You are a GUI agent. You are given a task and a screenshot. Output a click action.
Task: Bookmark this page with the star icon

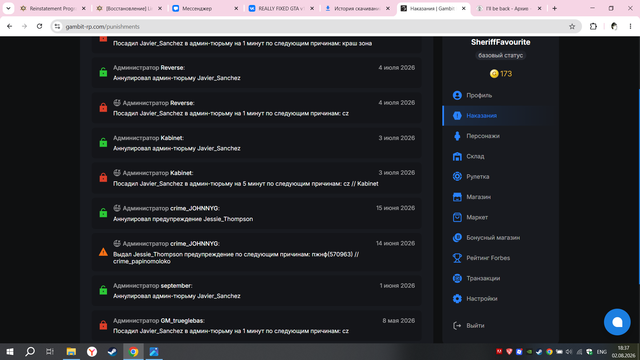point(572,27)
